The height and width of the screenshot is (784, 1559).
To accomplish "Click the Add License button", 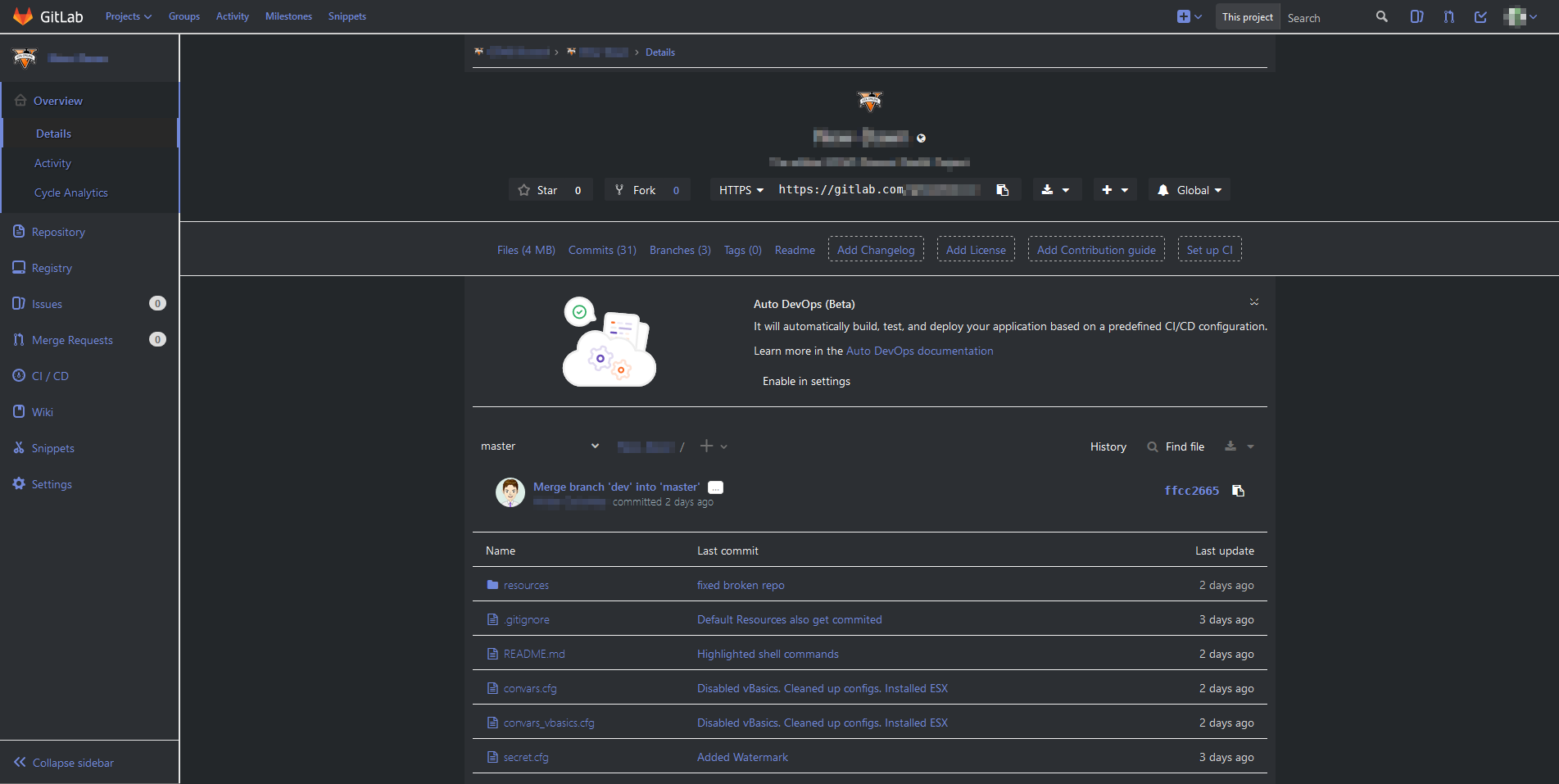I will click(976, 249).
